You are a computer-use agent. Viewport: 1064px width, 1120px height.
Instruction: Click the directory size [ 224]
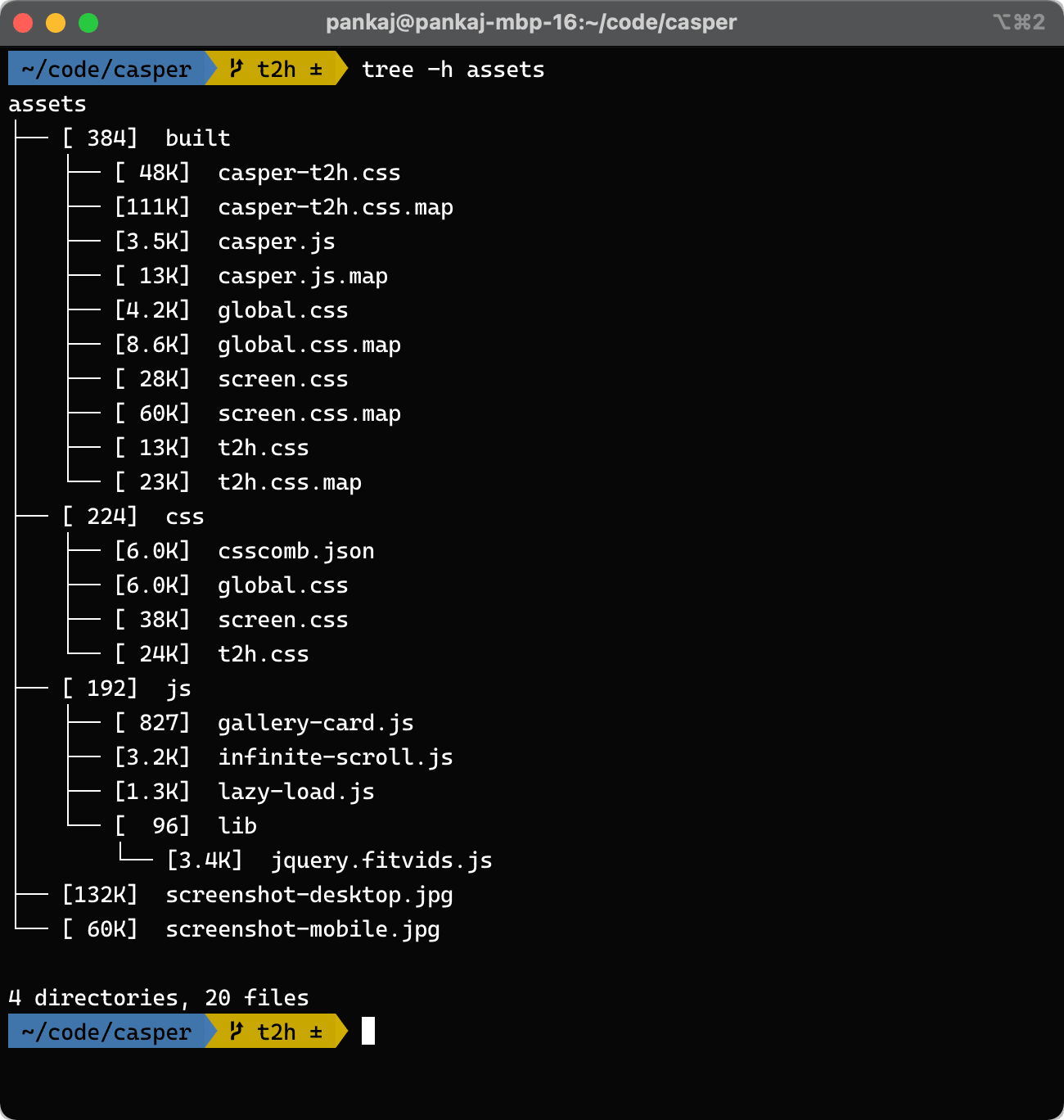pos(100,517)
